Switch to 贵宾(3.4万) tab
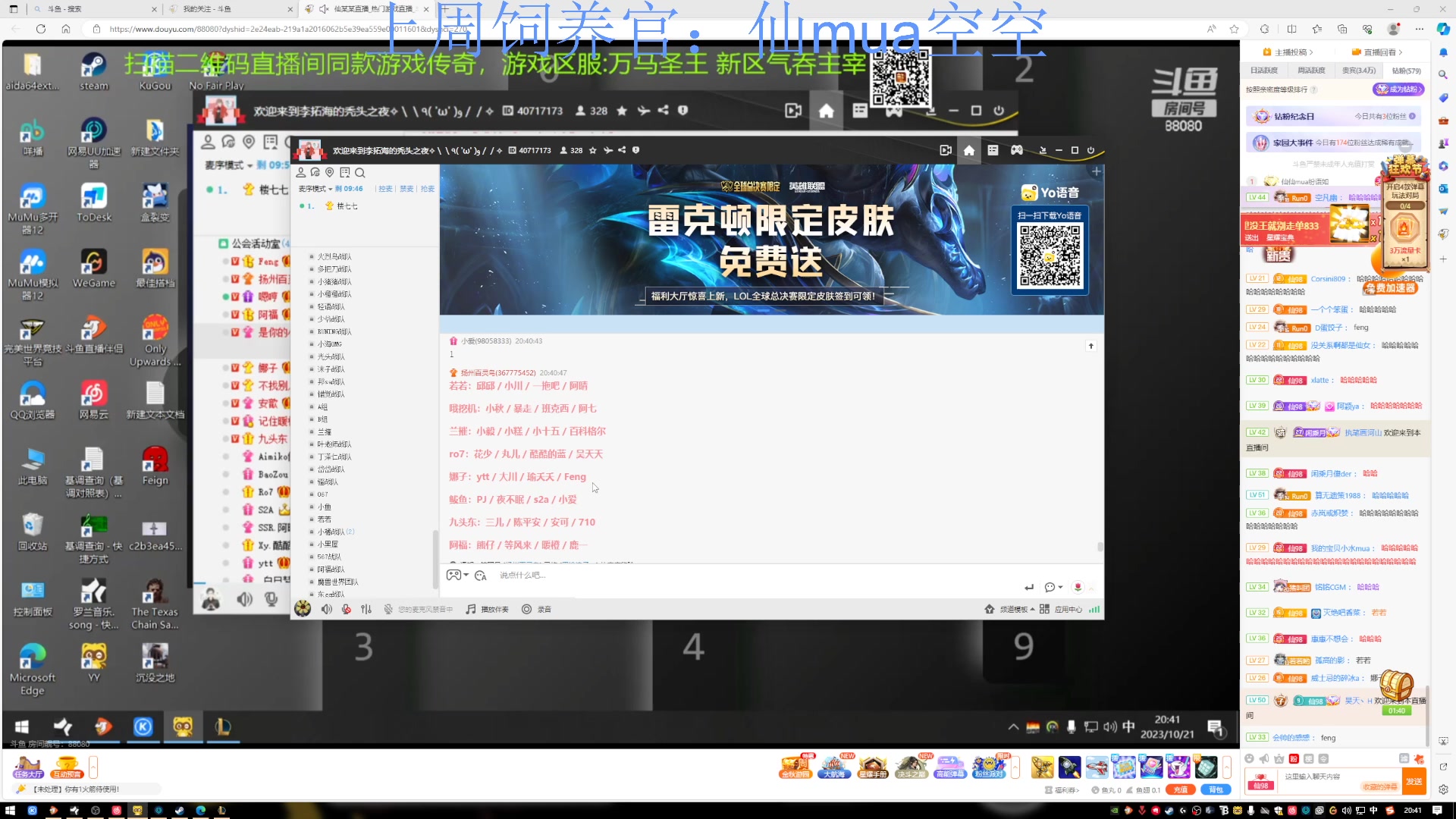The image size is (1456, 819). (1359, 71)
